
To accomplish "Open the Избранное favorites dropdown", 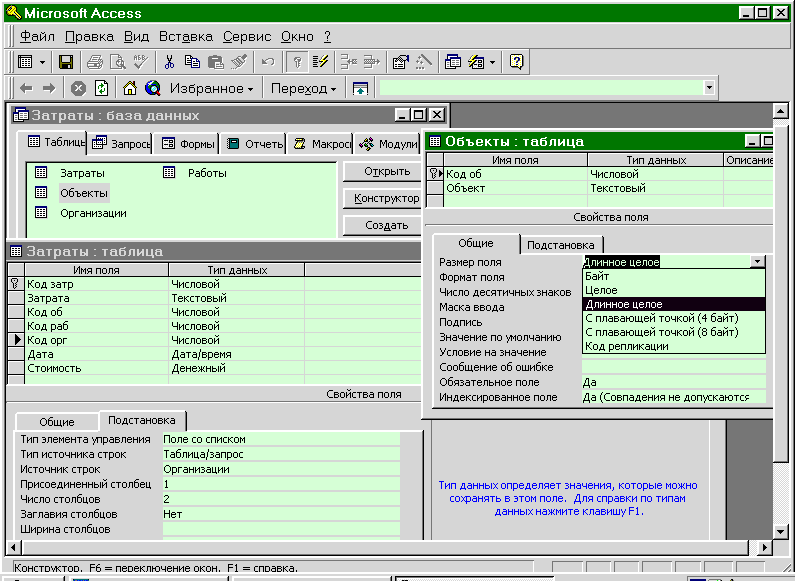I will point(211,88).
